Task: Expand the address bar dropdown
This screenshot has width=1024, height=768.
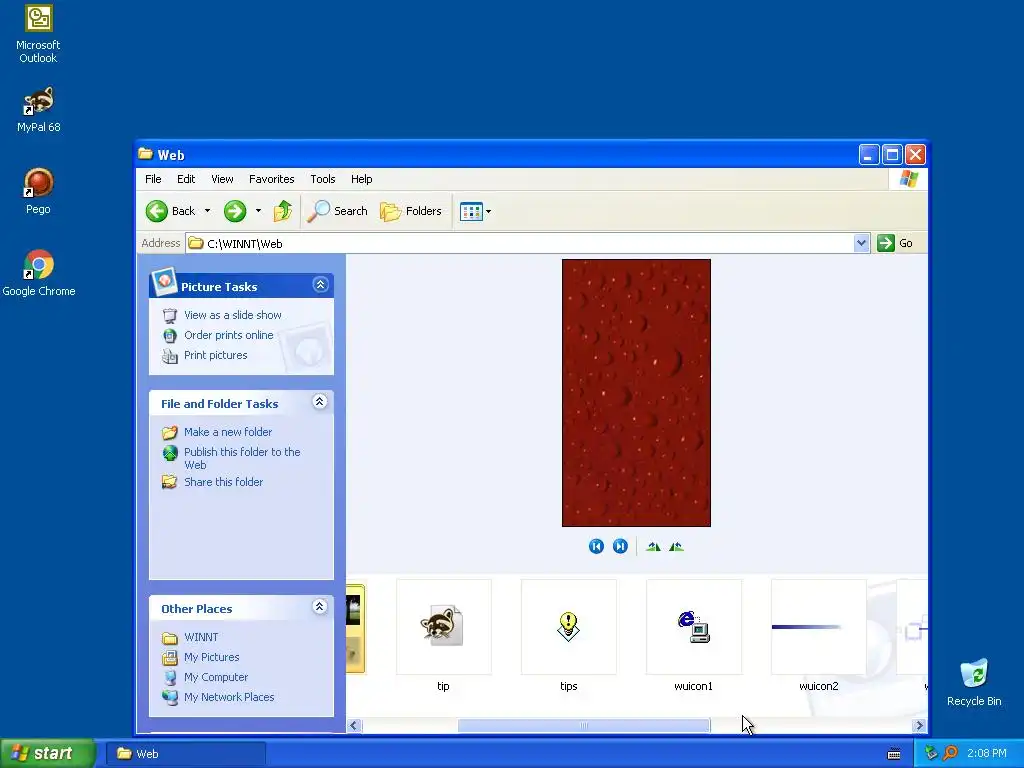Action: point(861,243)
